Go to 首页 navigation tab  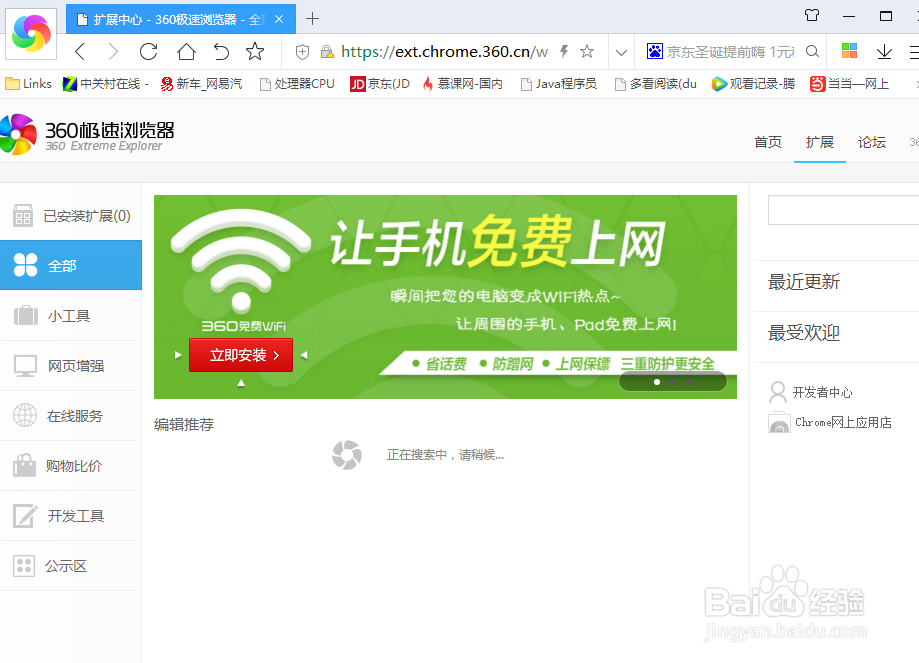pyautogui.click(x=768, y=142)
